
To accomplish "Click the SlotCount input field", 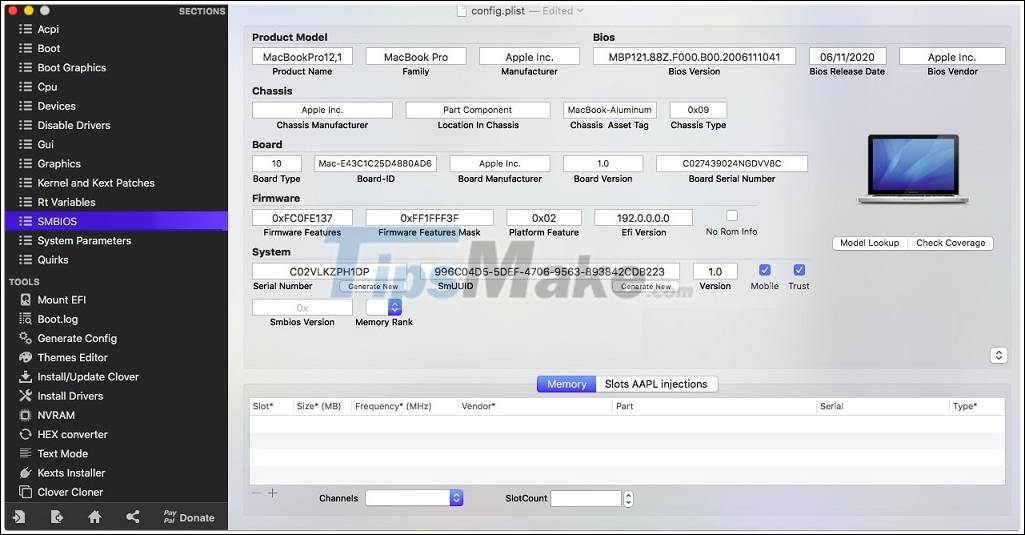I will pos(586,498).
